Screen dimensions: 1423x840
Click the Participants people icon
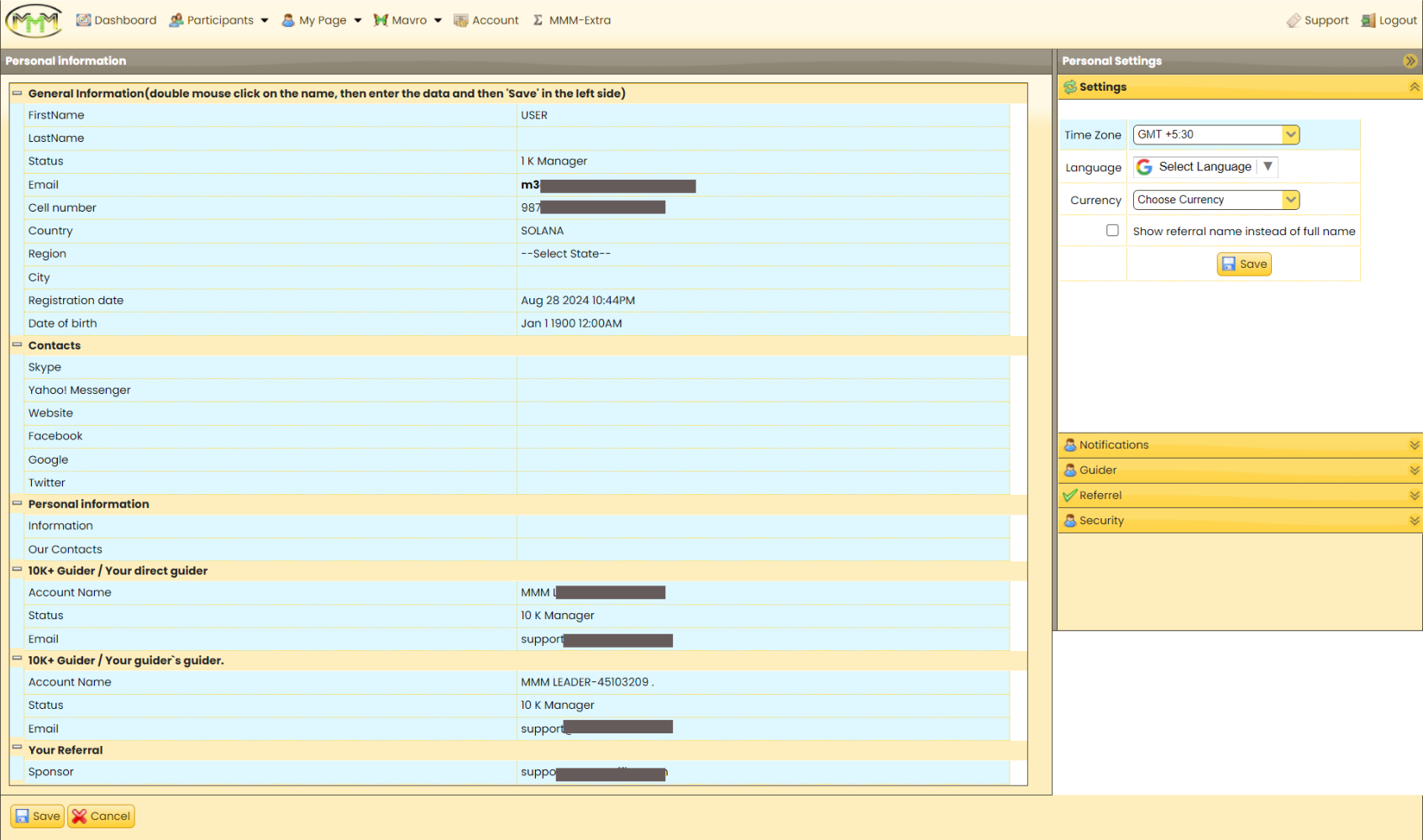click(176, 20)
